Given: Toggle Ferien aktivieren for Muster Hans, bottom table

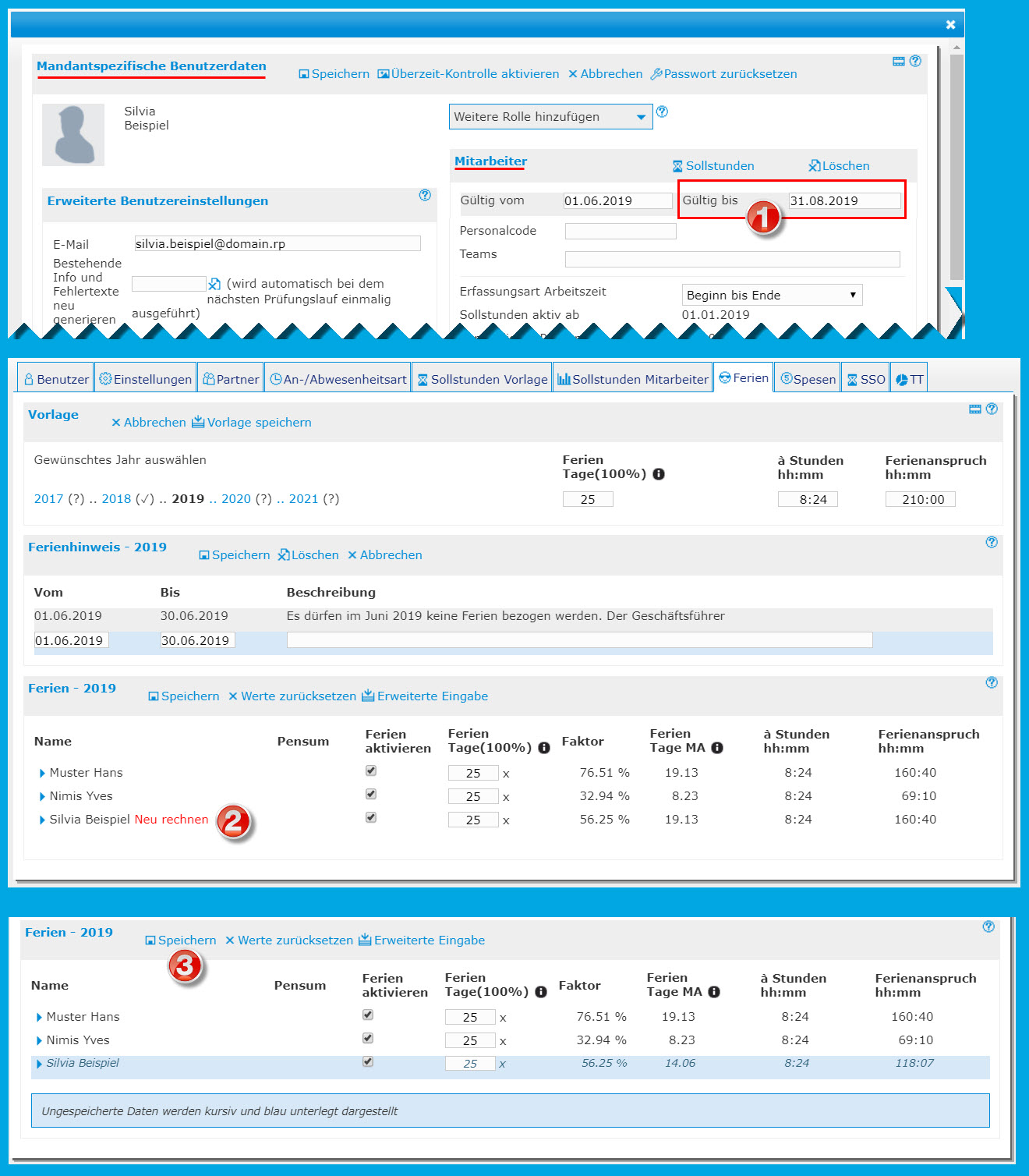Looking at the screenshot, I should [x=368, y=1015].
